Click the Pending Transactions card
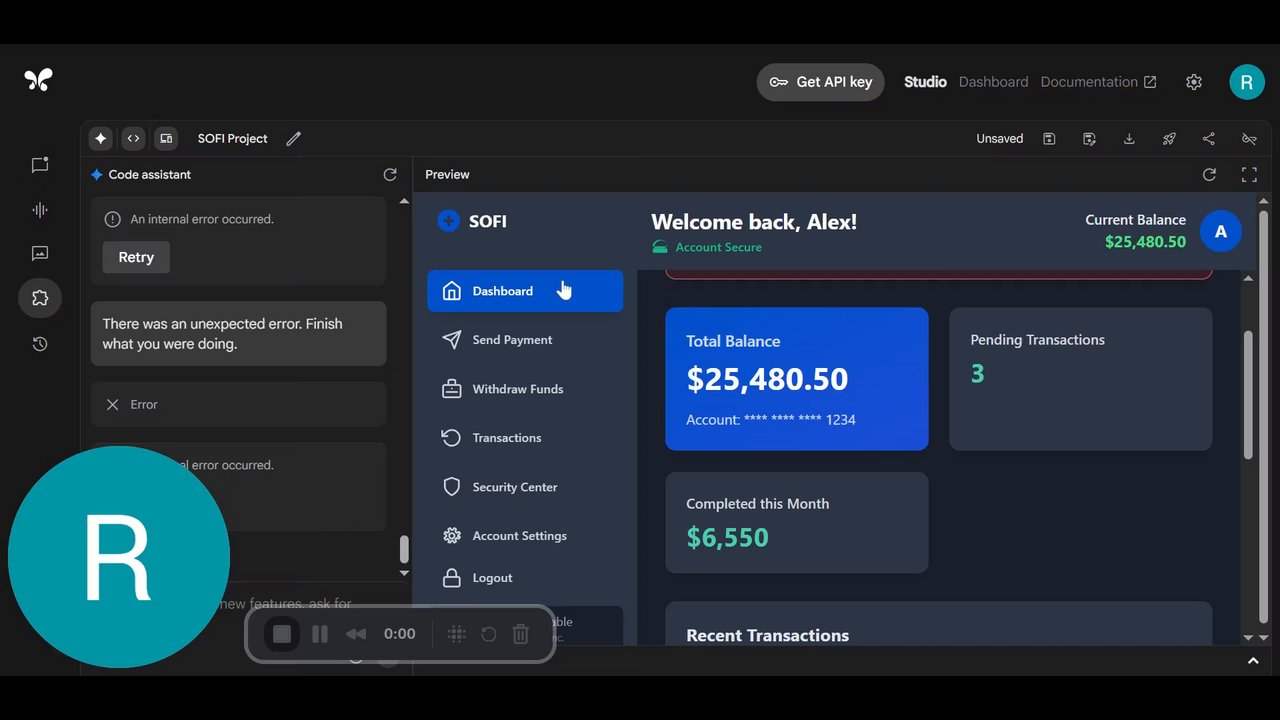 (1081, 379)
